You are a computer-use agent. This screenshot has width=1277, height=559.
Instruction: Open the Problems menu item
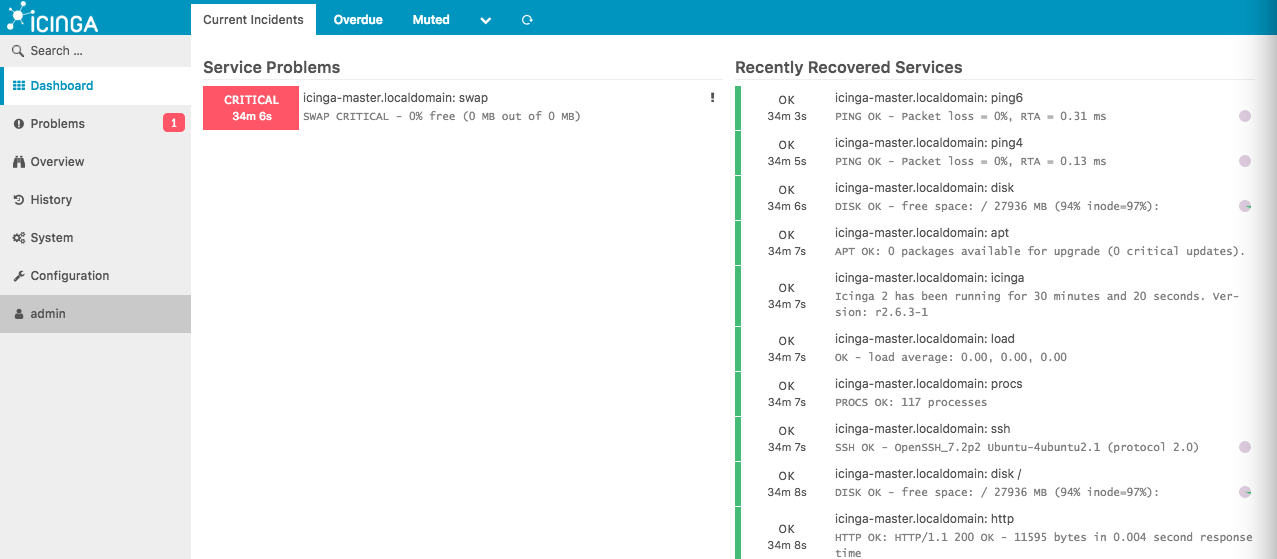coord(95,124)
